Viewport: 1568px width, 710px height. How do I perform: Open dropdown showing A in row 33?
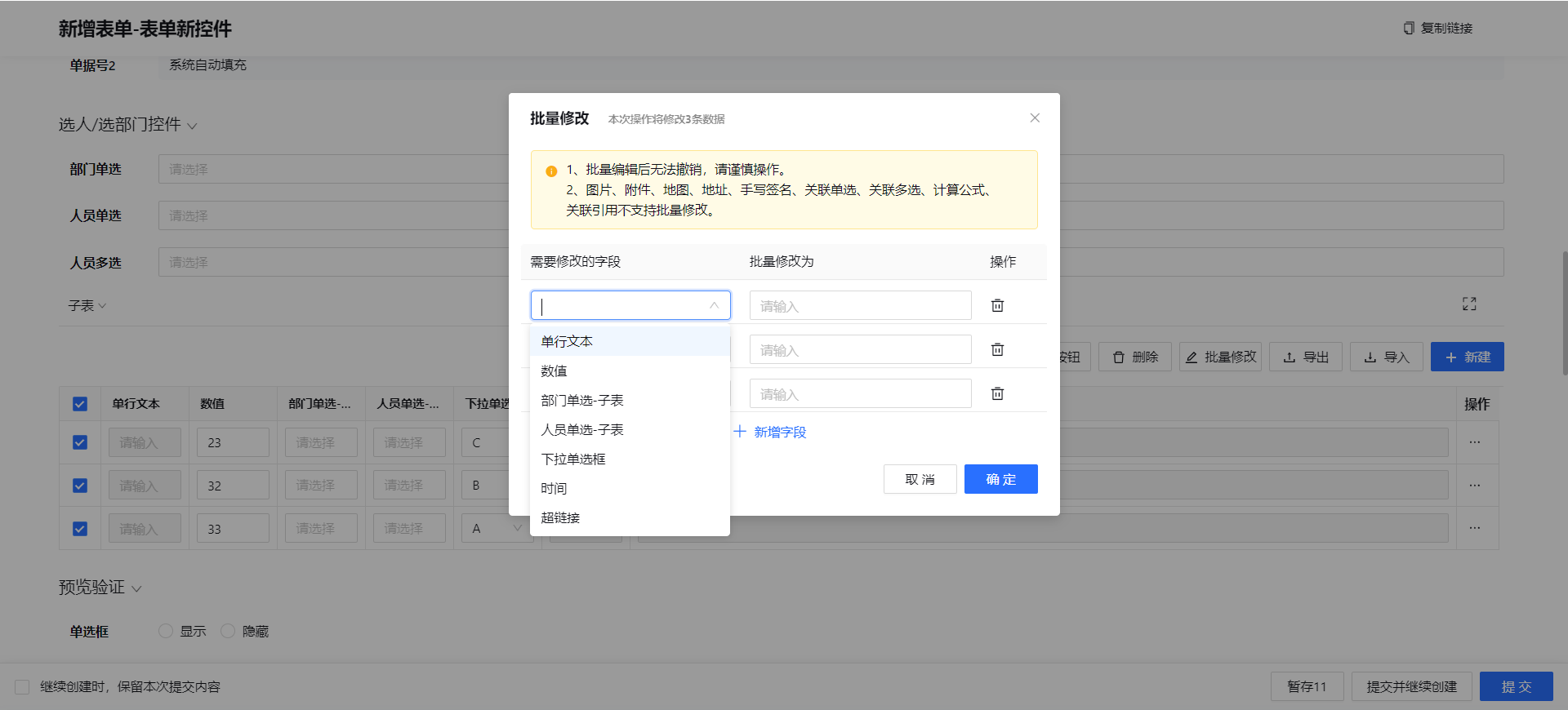[497, 528]
